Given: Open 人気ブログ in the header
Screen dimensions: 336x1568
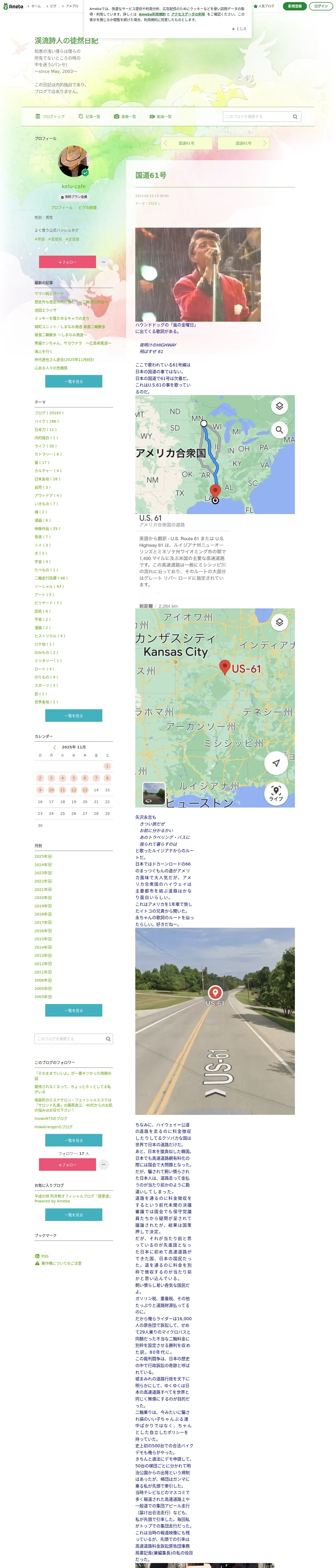Looking at the screenshot, I should (264, 6).
